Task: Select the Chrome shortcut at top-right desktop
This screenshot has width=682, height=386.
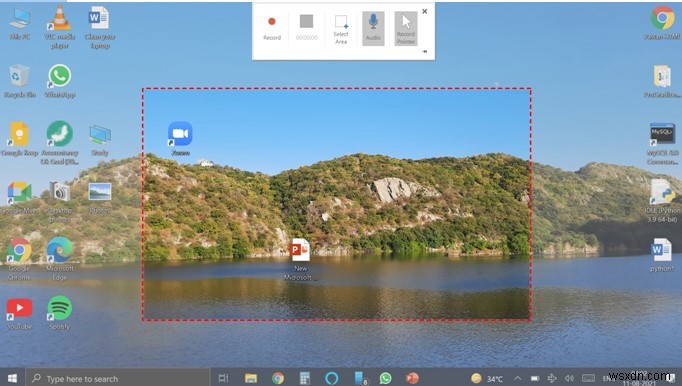Action: point(662,22)
